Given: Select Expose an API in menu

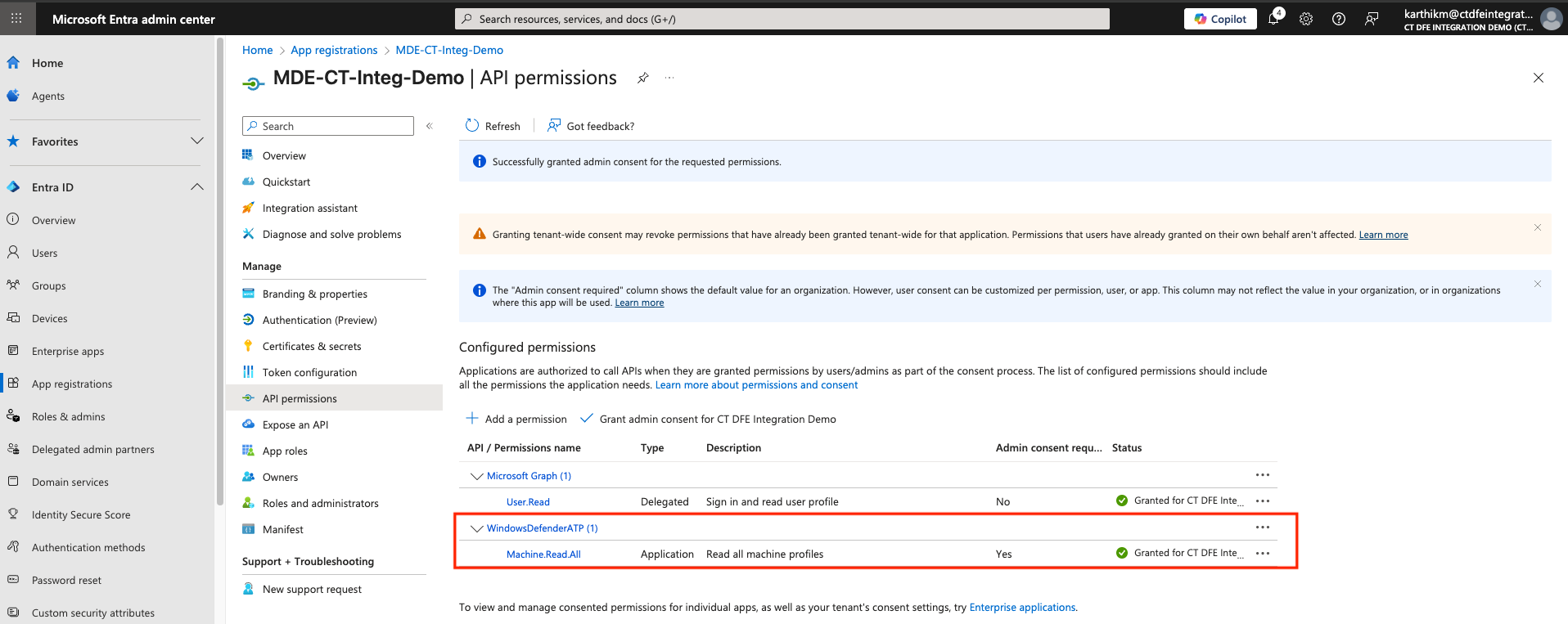Looking at the screenshot, I should click(295, 425).
